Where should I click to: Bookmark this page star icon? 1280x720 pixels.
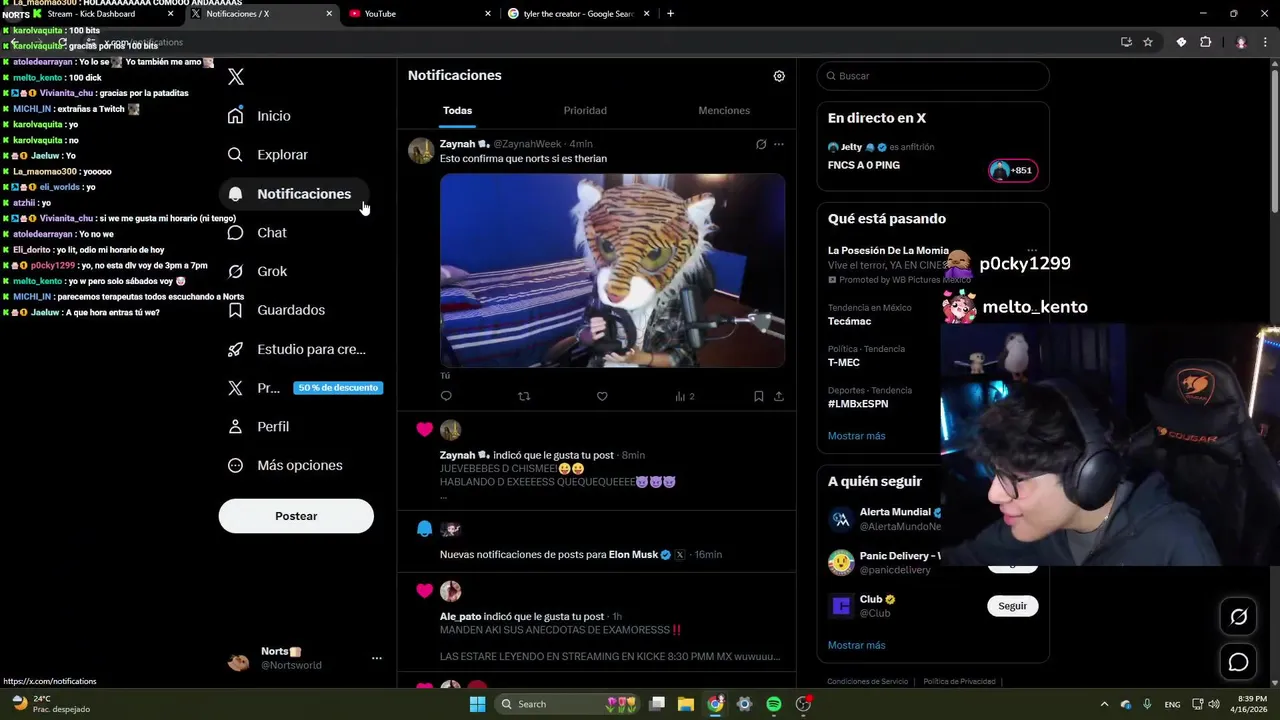[1148, 42]
